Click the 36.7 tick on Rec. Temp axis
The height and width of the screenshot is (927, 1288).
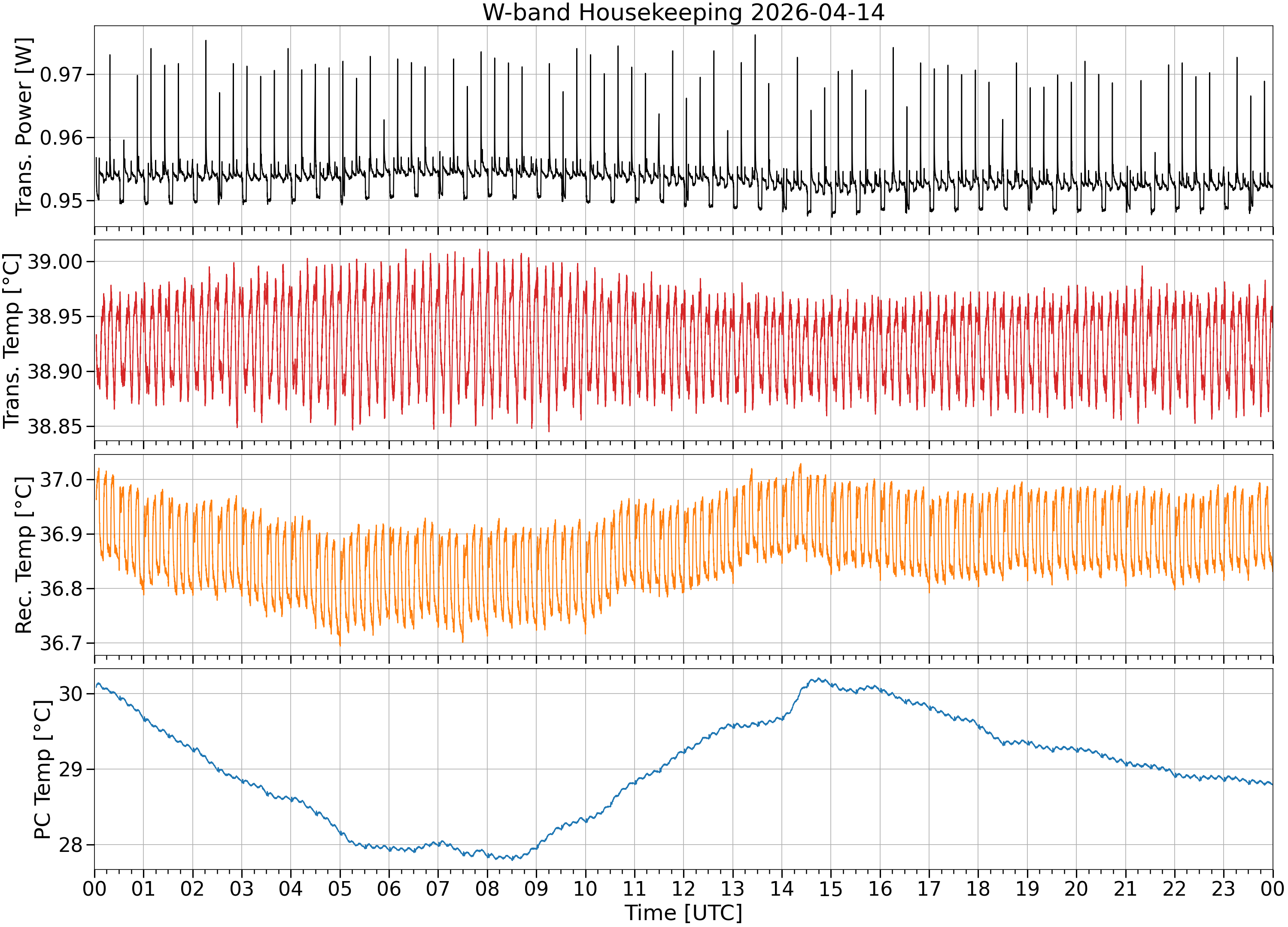coord(61,643)
